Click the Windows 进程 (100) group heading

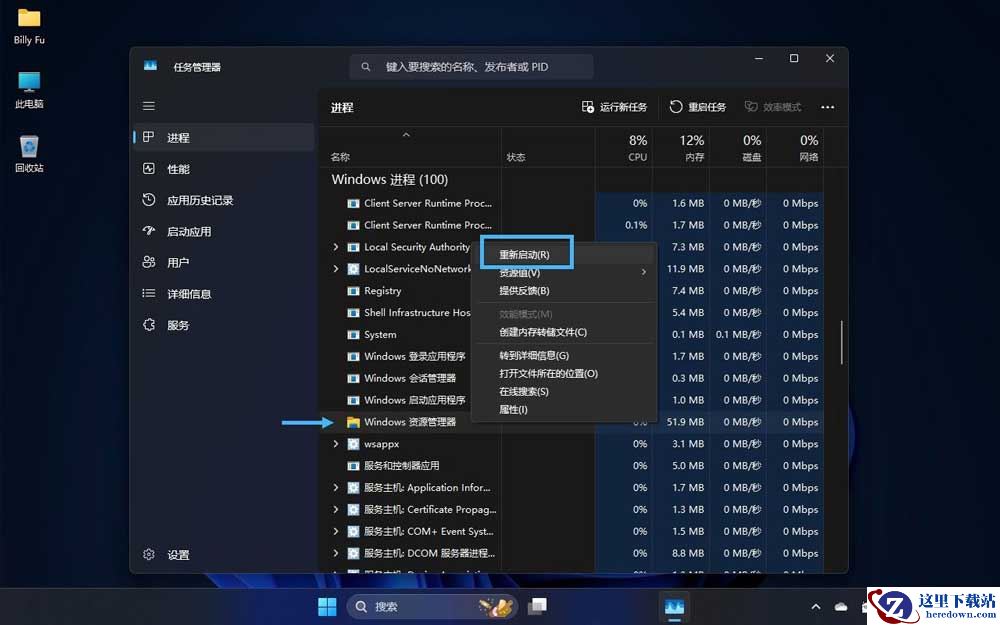point(390,179)
